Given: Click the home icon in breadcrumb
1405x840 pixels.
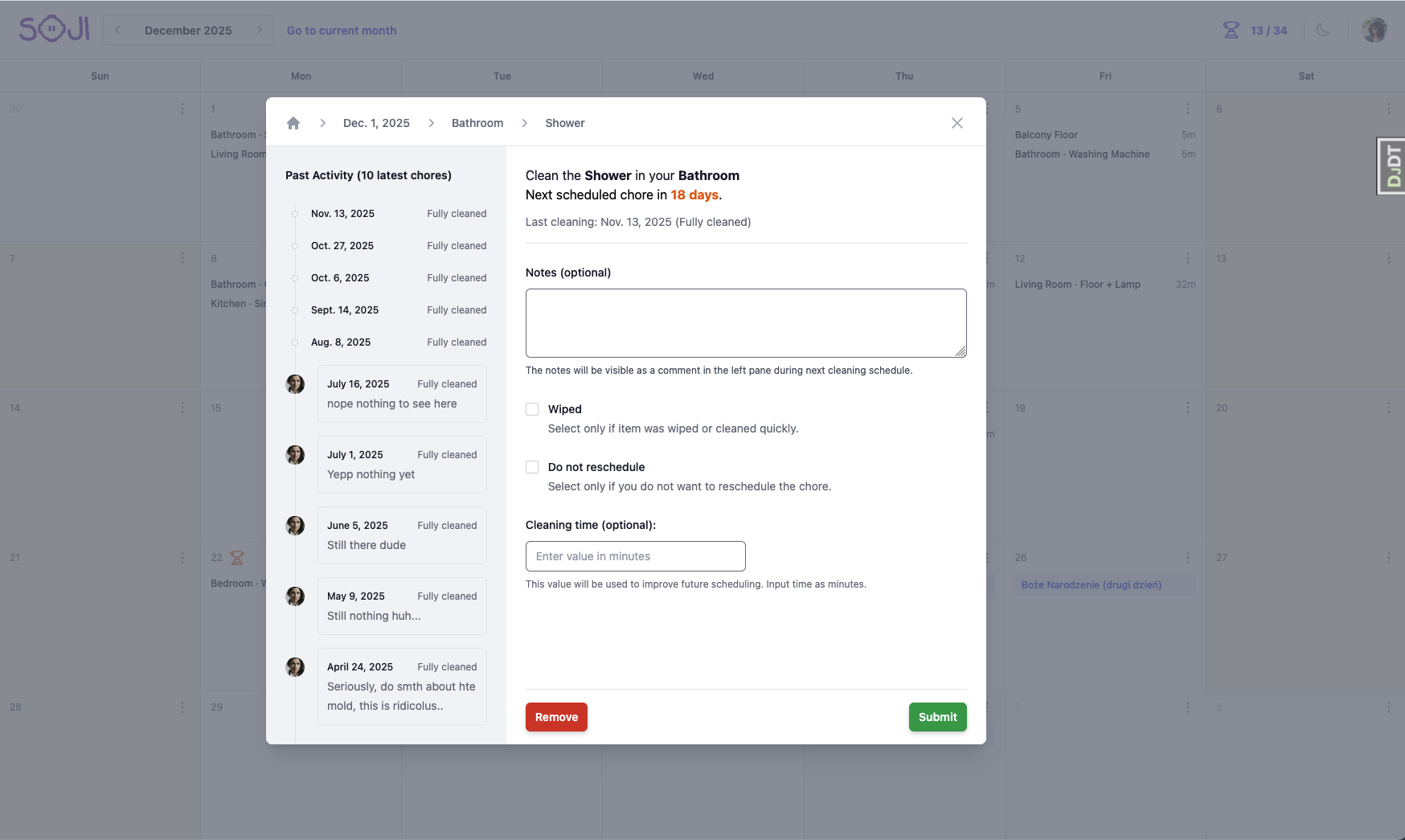Looking at the screenshot, I should [293, 123].
